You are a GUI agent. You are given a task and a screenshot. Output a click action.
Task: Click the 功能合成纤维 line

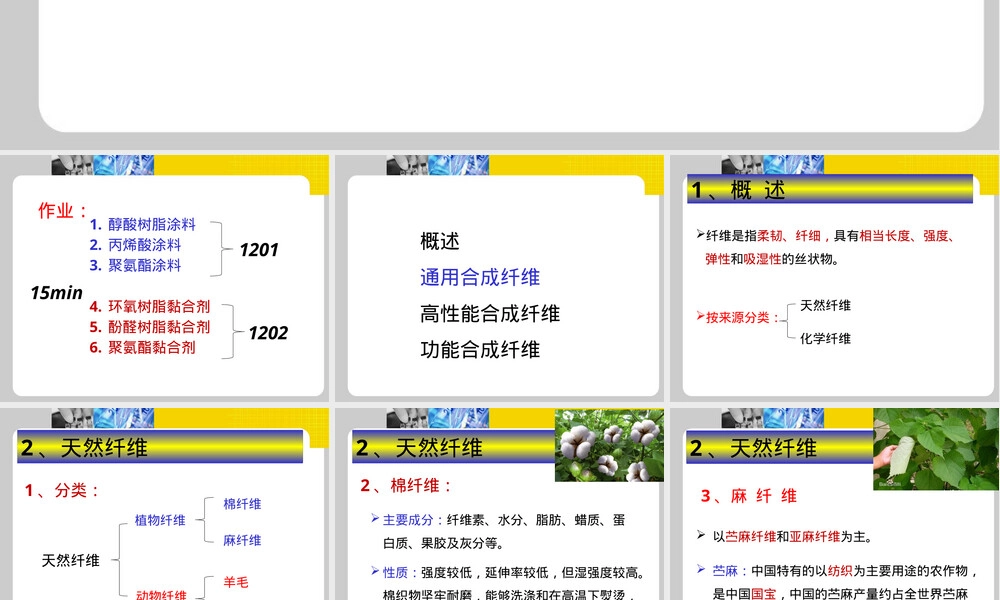coord(480,349)
